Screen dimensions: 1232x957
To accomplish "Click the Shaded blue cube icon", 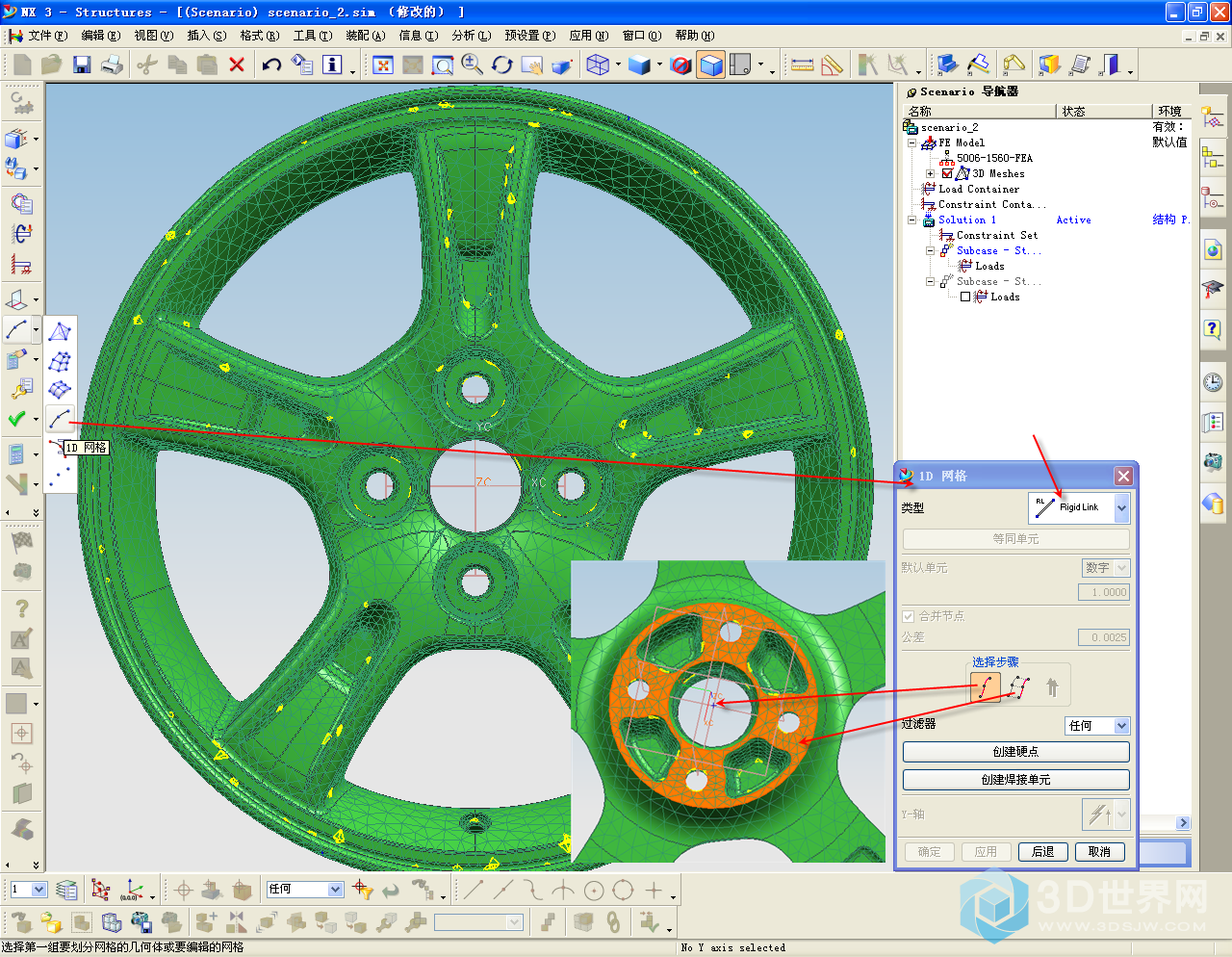I will [639, 65].
